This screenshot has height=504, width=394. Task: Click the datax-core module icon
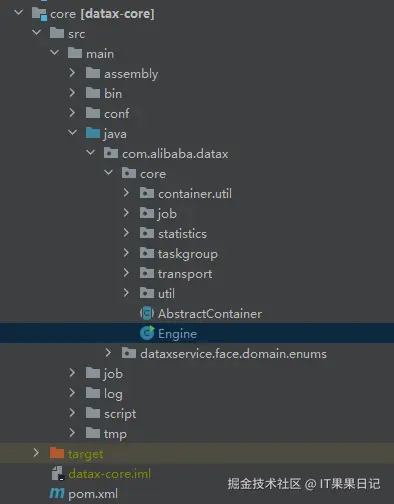pyautogui.click(x=39, y=14)
